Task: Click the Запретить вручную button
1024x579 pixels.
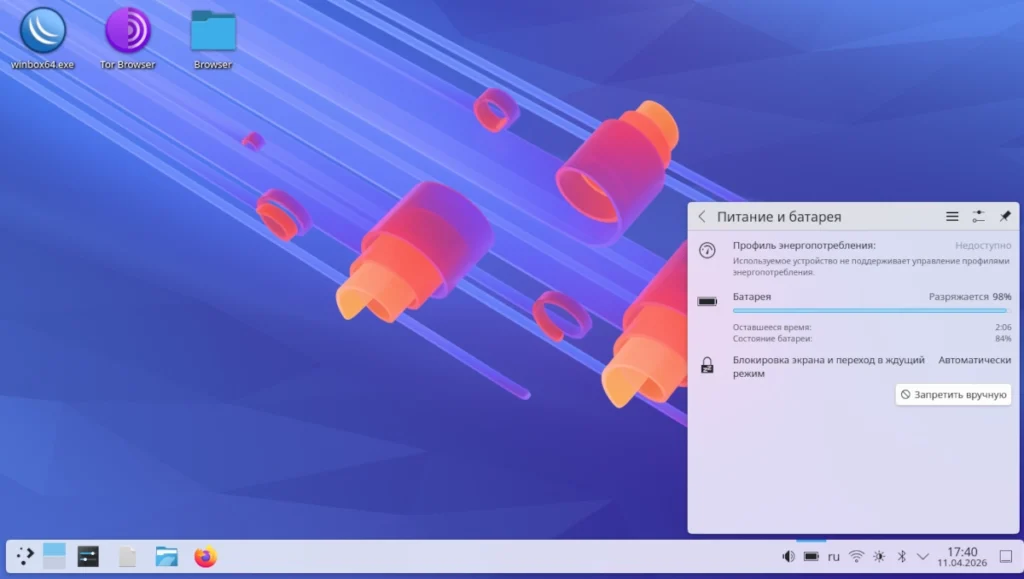Action: point(953,395)
